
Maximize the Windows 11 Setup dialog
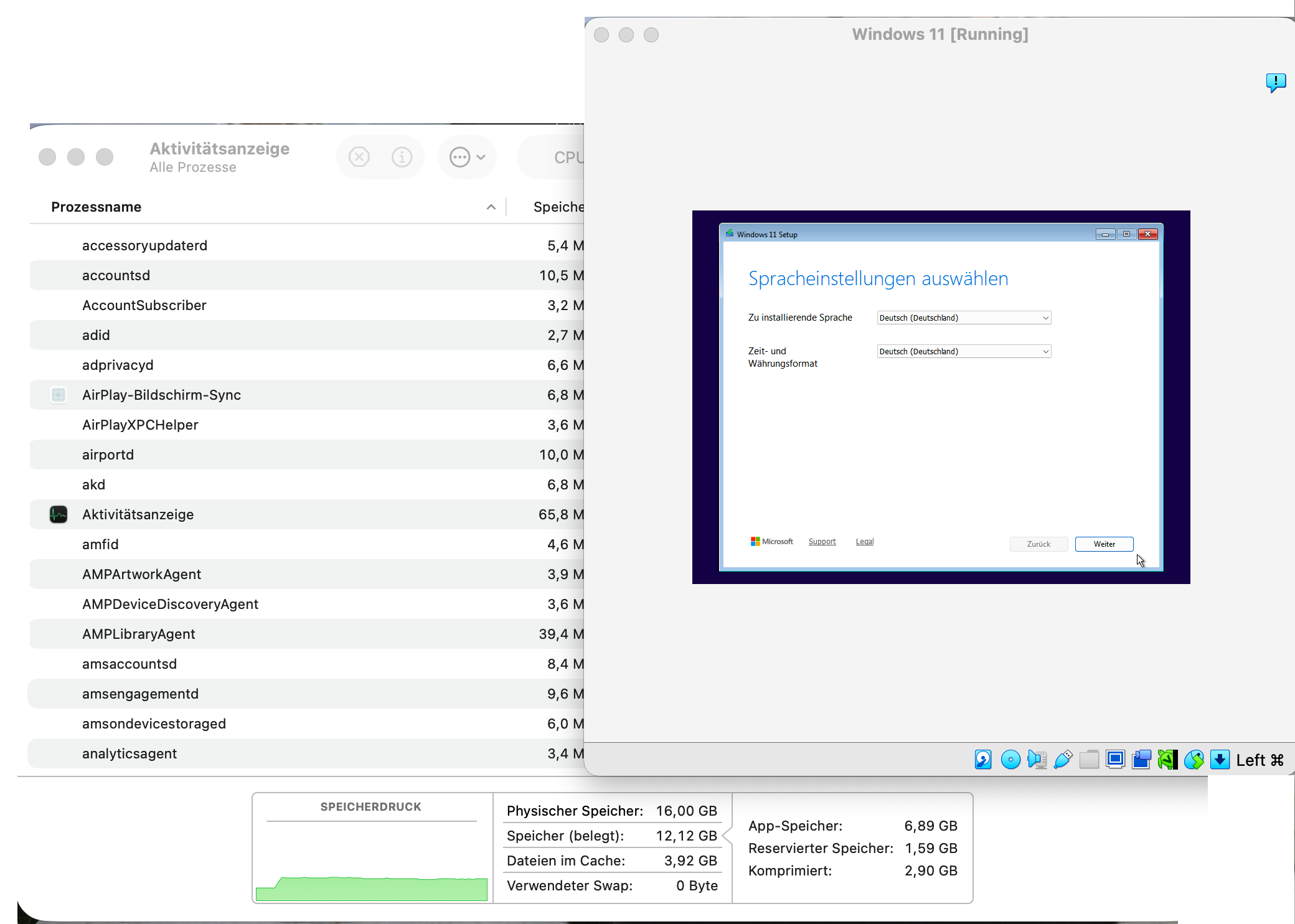1126,234
